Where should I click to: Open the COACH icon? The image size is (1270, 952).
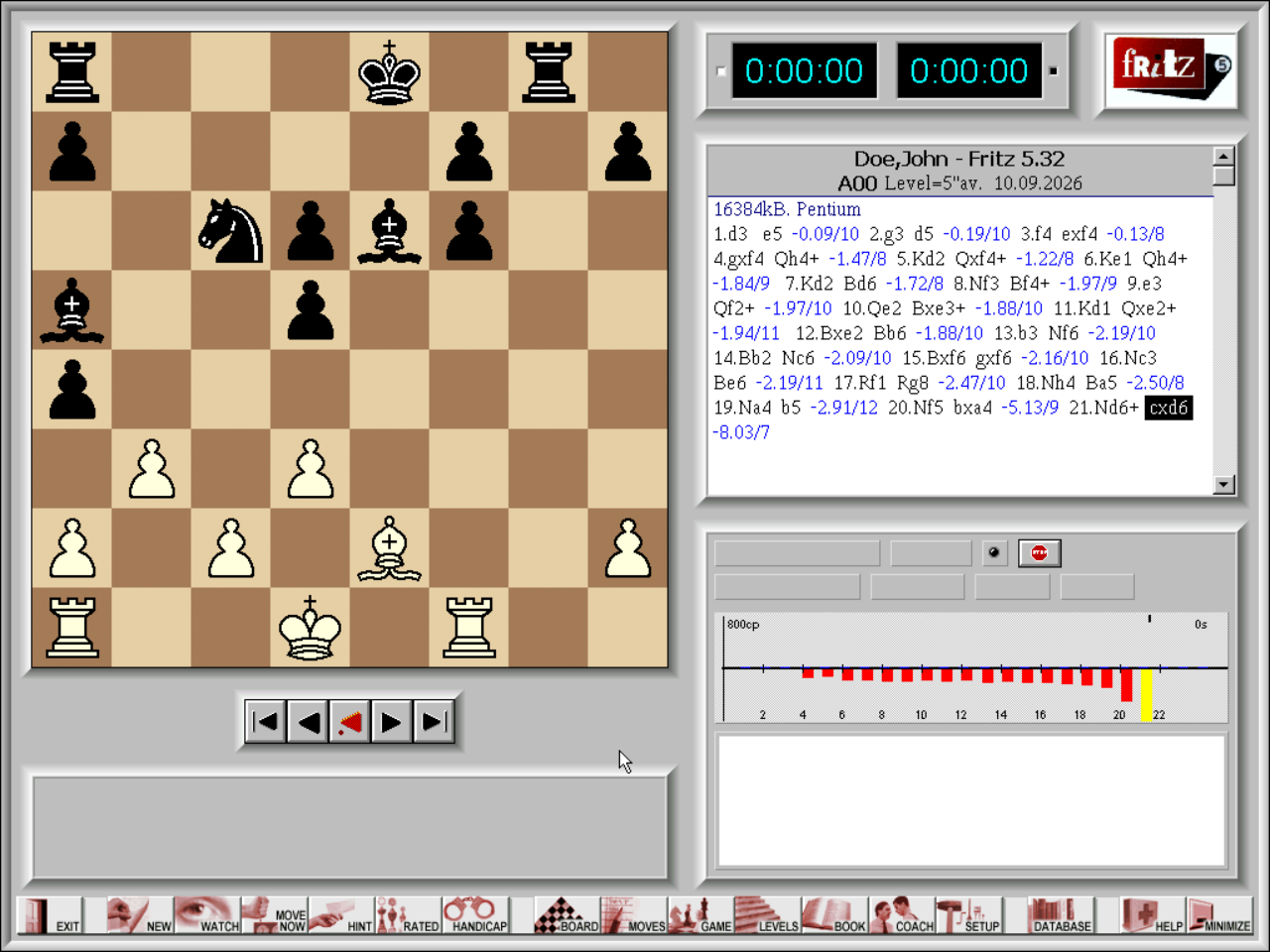pos(902,915)
